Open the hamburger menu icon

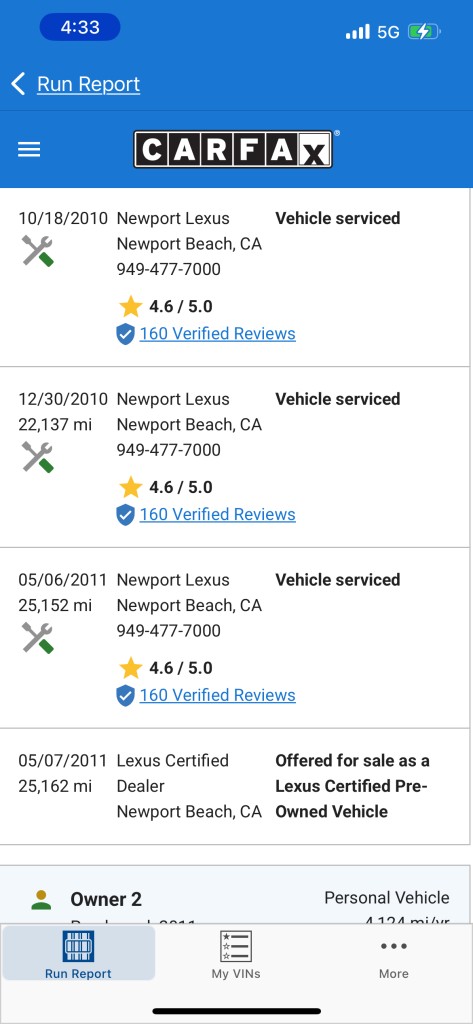click(x=29, y=150)
